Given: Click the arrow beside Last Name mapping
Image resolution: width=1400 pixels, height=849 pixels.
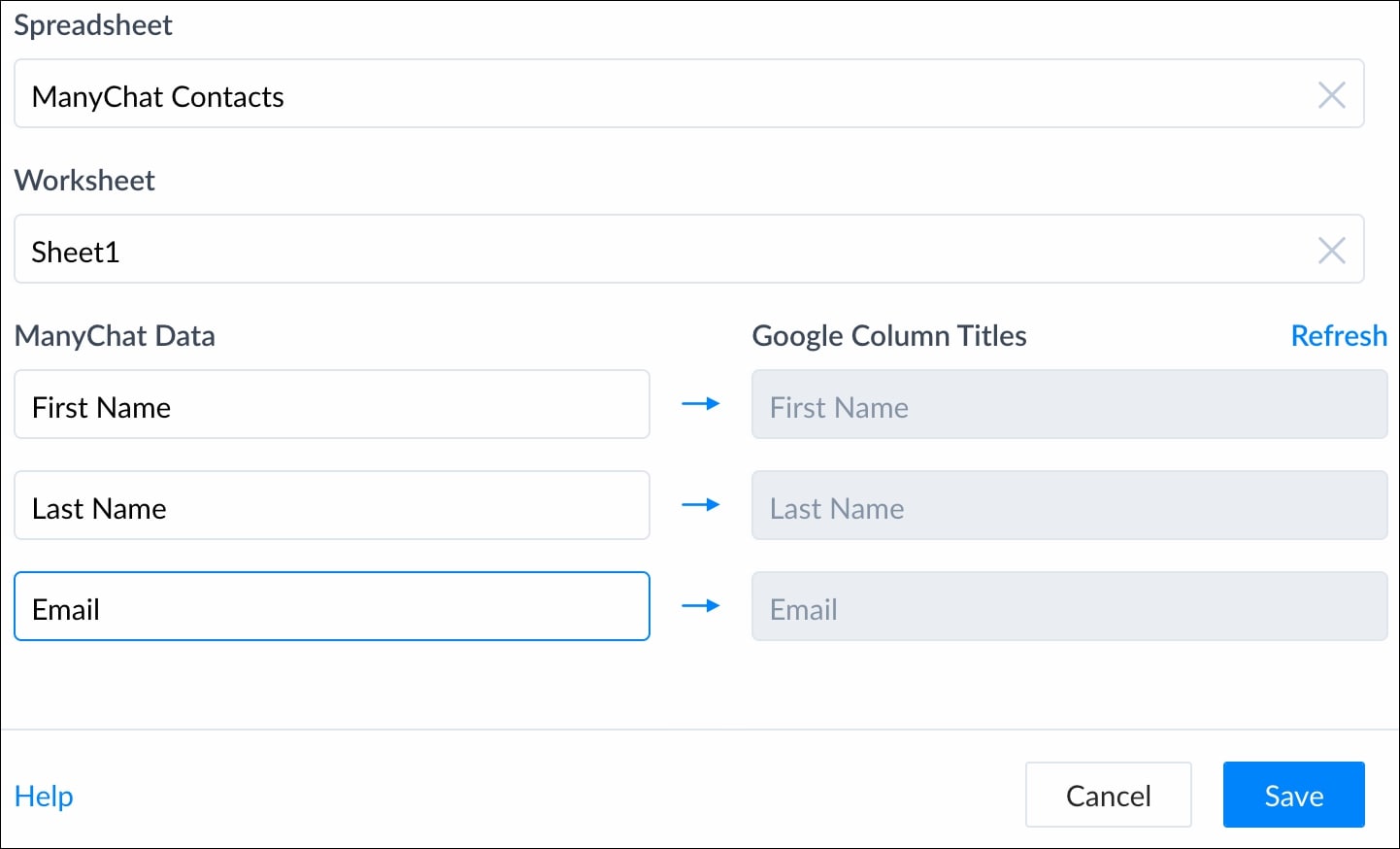Looking at the screenshot, I should click(x=700, y=505).
